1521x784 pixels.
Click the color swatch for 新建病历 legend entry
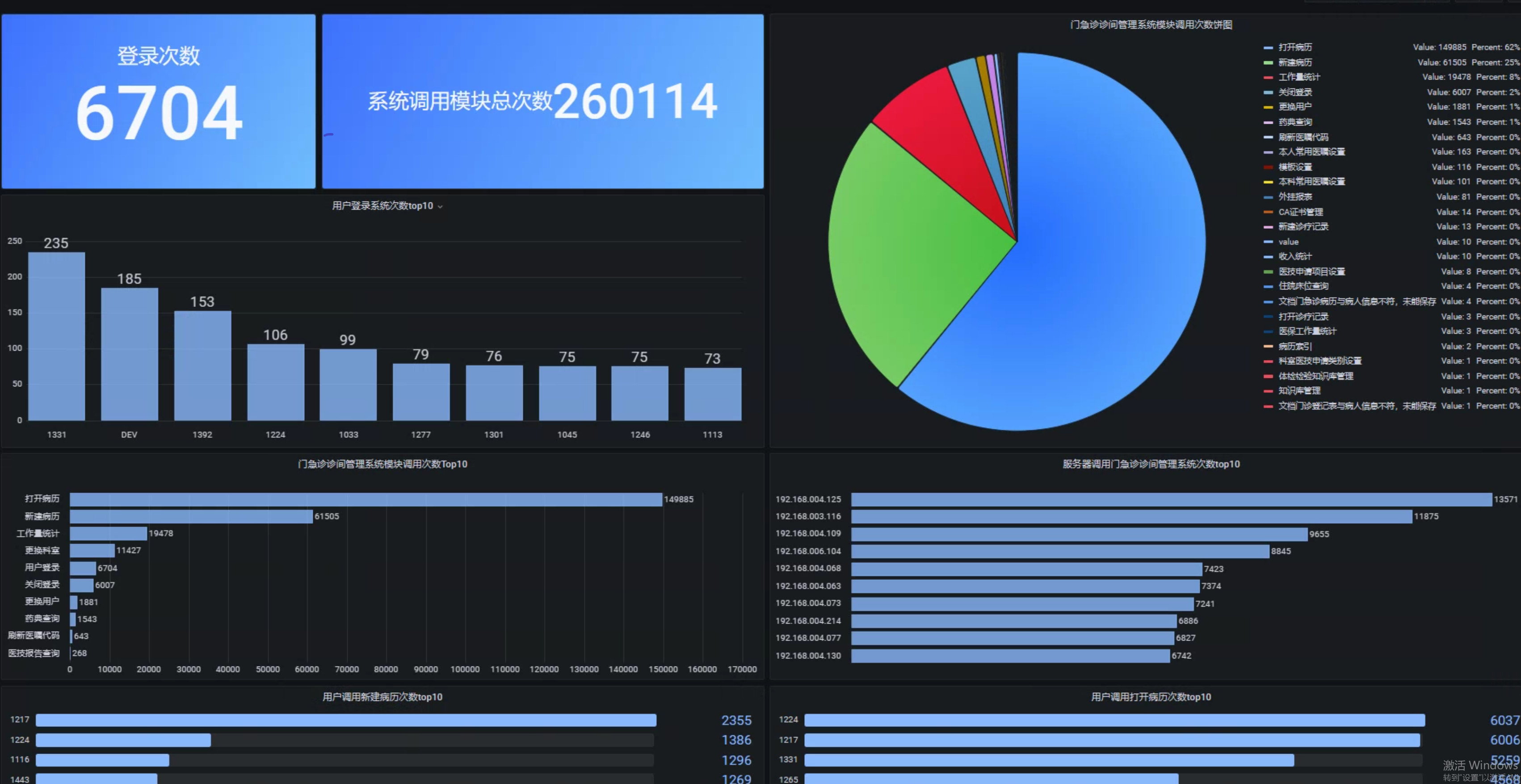[1268, 63]
